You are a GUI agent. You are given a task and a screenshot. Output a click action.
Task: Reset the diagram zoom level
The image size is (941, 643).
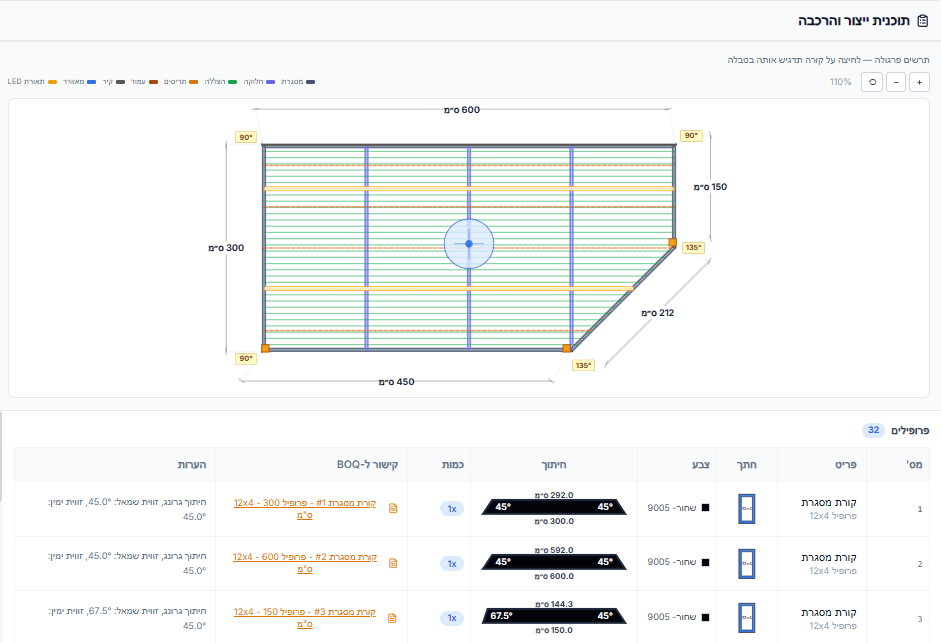[872, 82]
